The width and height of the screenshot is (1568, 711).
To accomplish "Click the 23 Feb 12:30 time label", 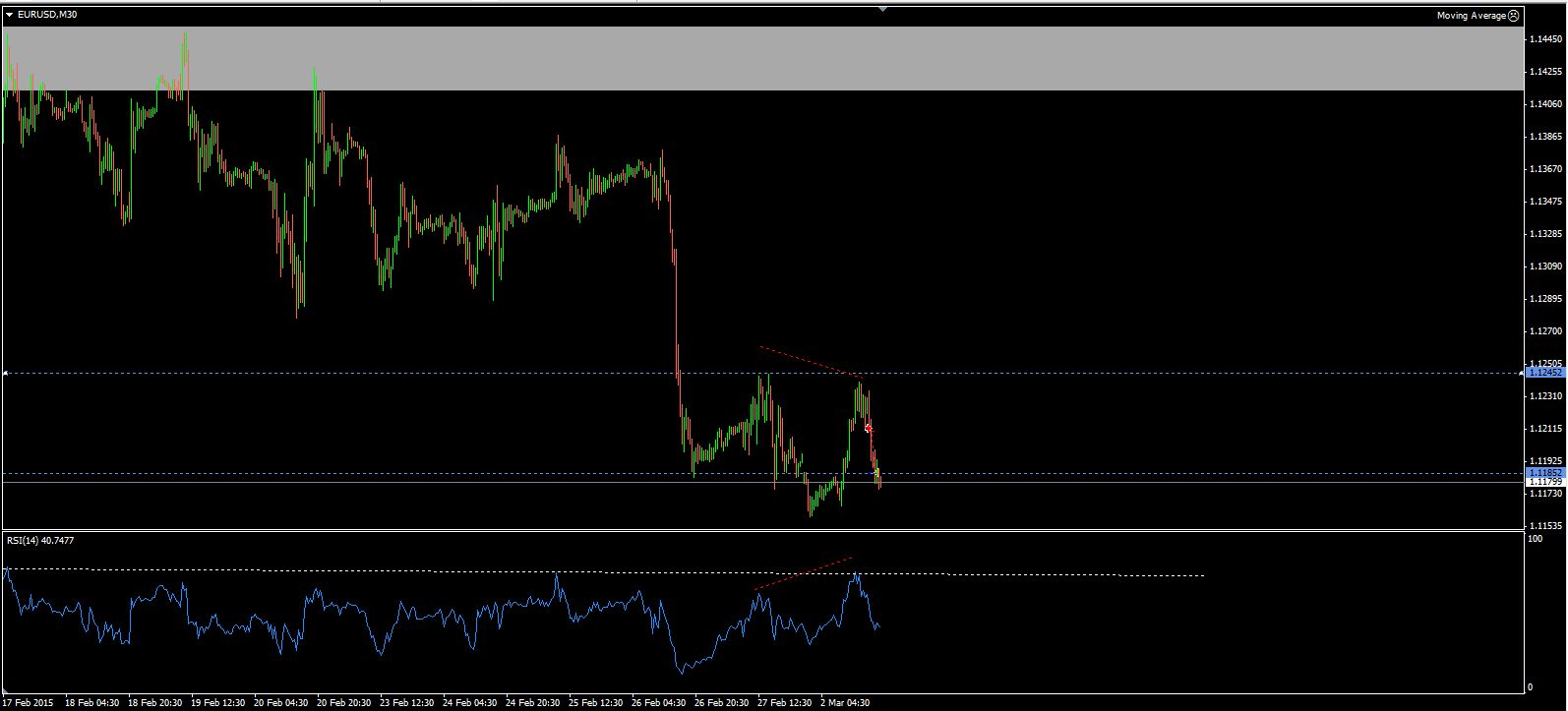I will coord(406,703).
